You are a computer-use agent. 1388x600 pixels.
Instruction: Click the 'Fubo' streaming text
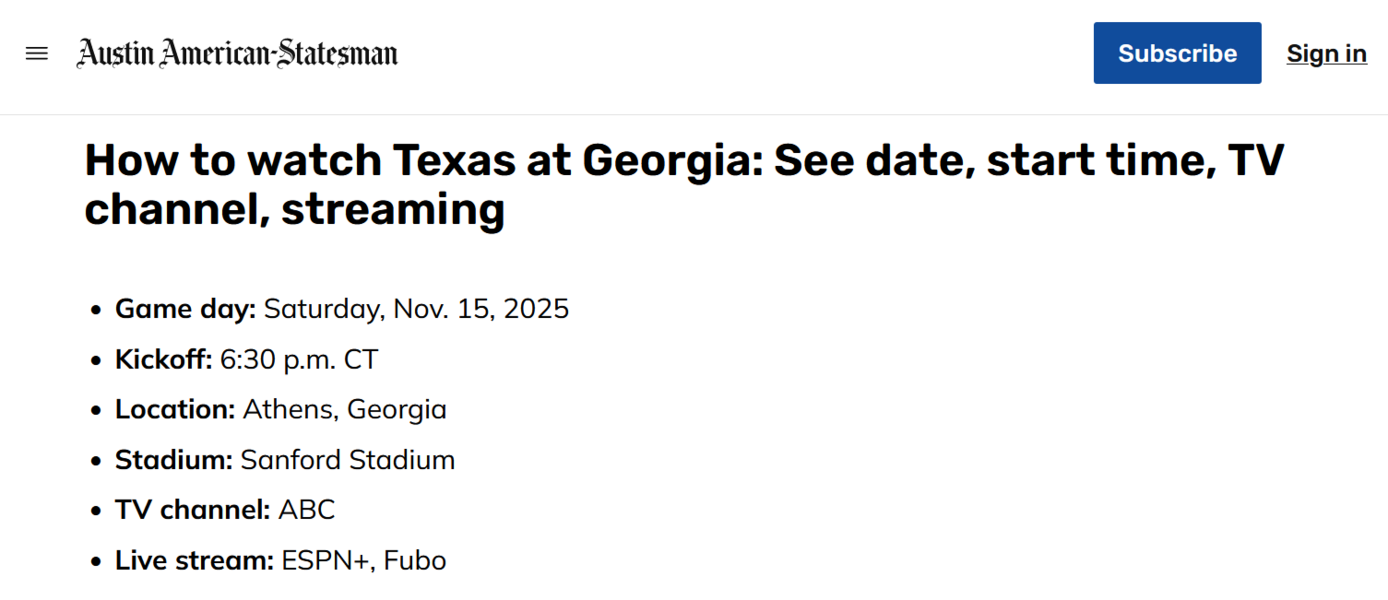(x=415, y=560)
